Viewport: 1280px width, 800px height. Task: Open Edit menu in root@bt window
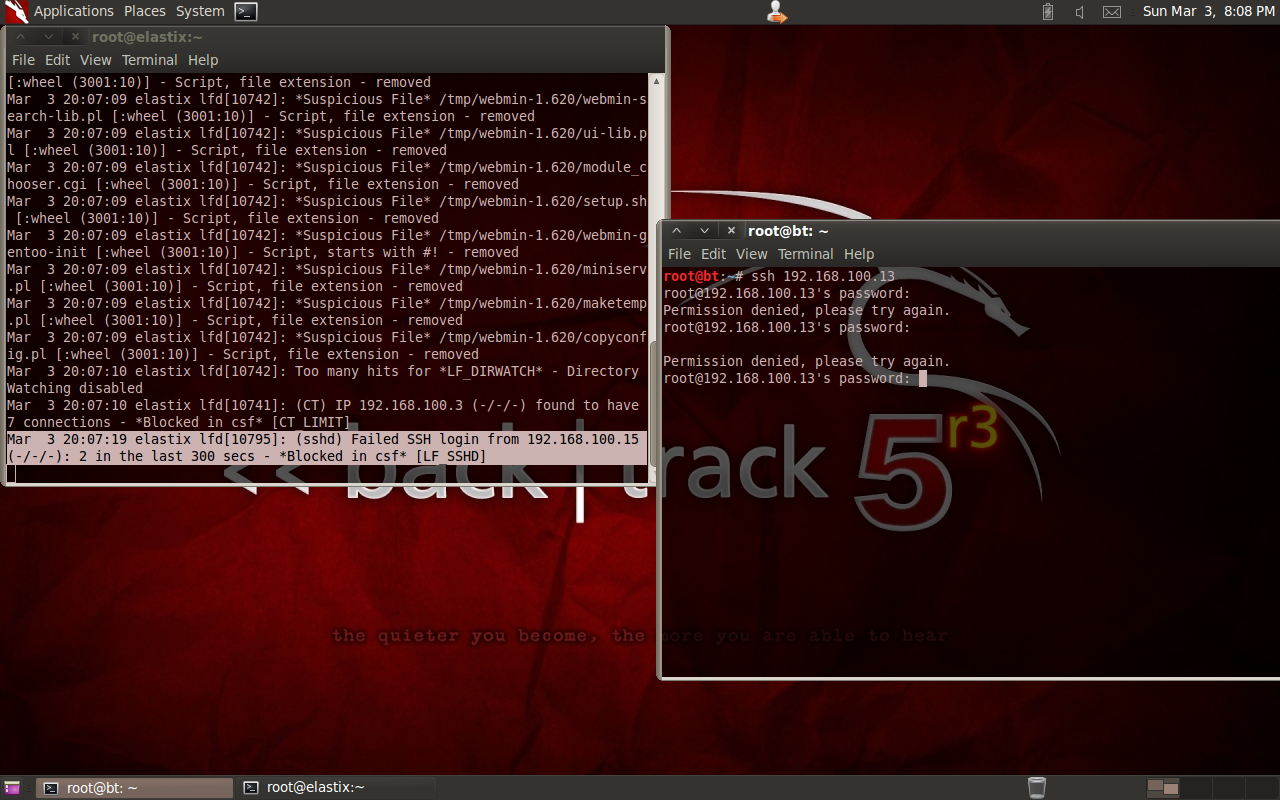click(x=714, y=254)
